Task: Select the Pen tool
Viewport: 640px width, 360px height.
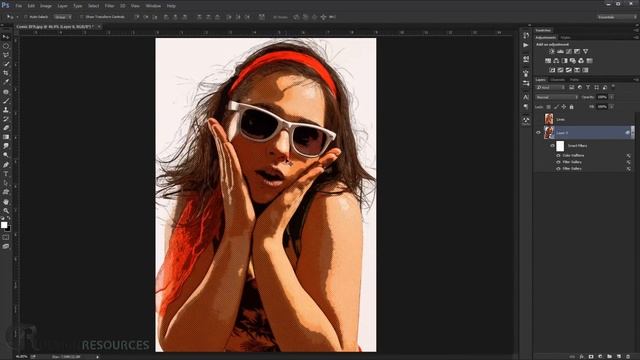Action: click(6, 164)
